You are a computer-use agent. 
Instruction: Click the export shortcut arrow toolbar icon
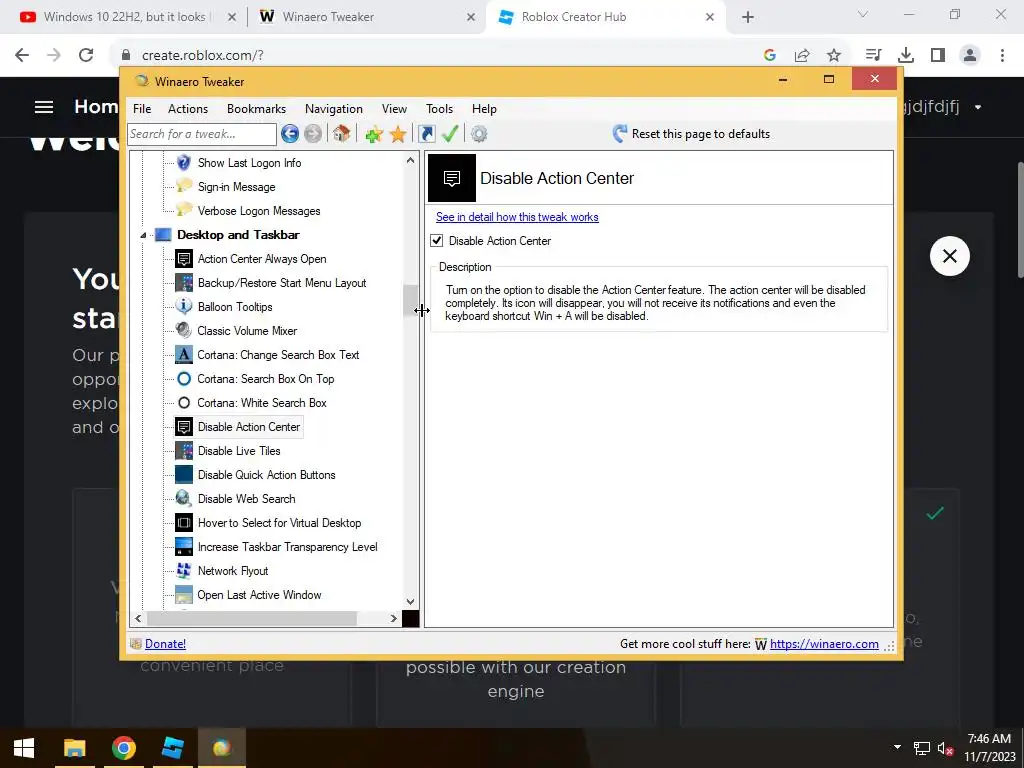coord(426,134)
